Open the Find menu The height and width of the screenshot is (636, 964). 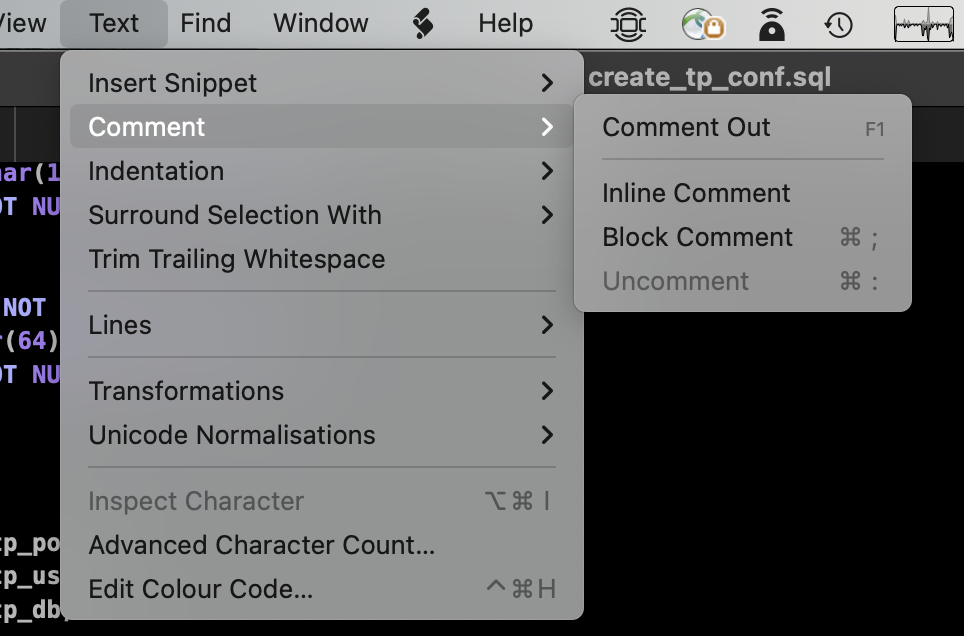[x=205, y=23]
